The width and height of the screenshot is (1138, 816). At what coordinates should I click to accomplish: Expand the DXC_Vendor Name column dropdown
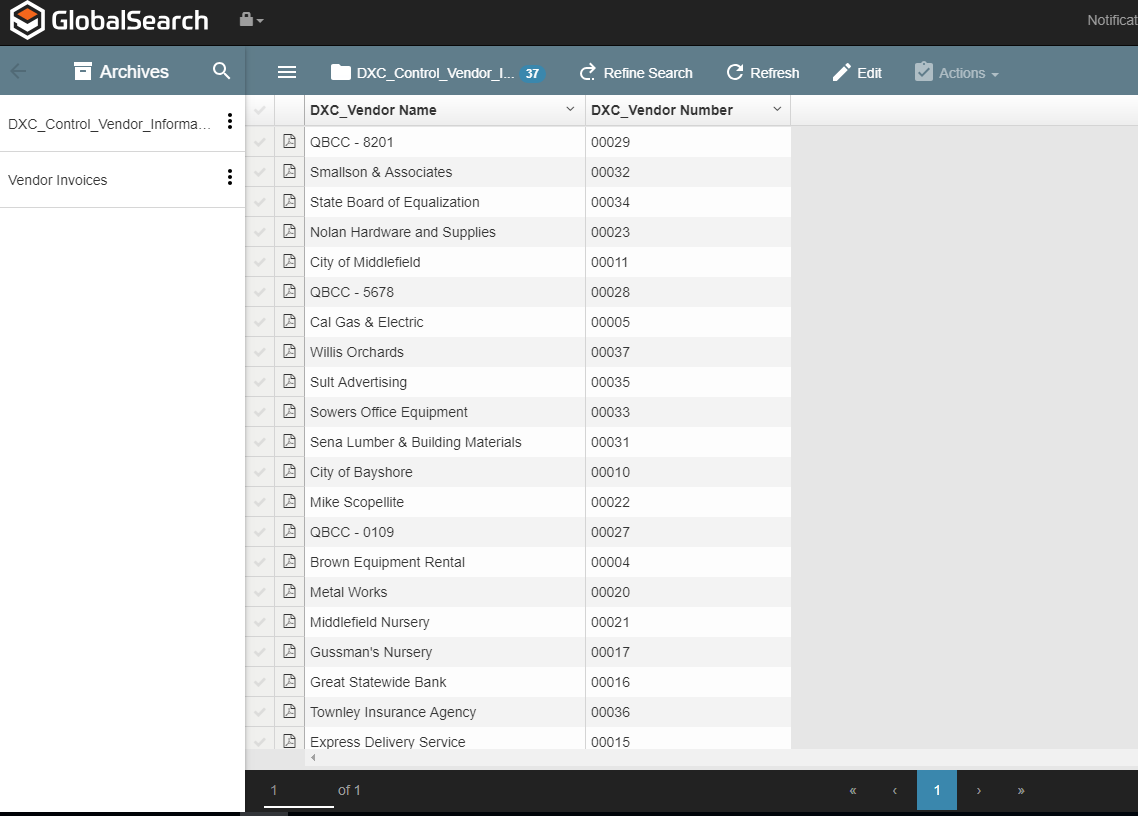[x=570, y=109]
